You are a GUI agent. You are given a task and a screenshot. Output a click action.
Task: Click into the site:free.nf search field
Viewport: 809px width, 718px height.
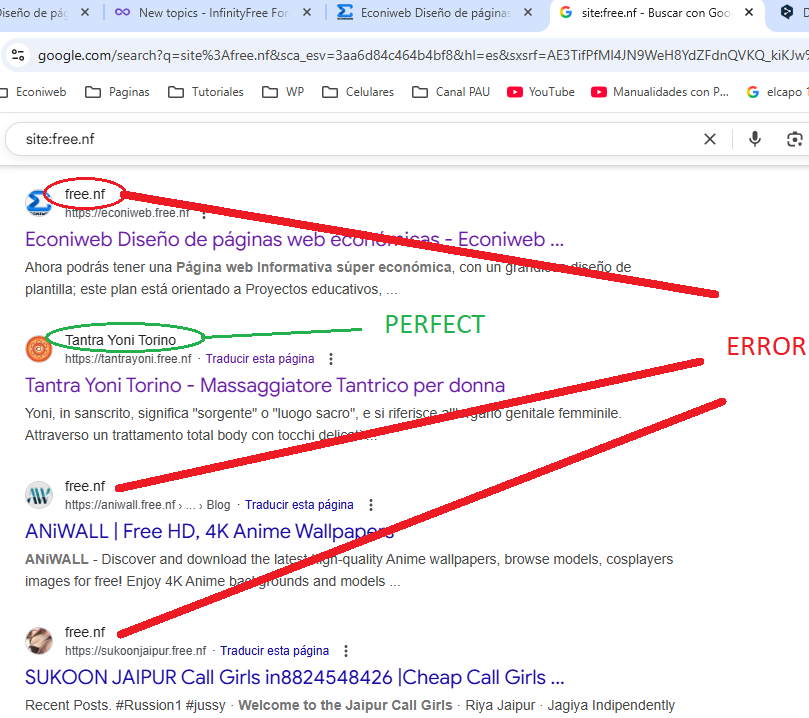tap(350, 139)
